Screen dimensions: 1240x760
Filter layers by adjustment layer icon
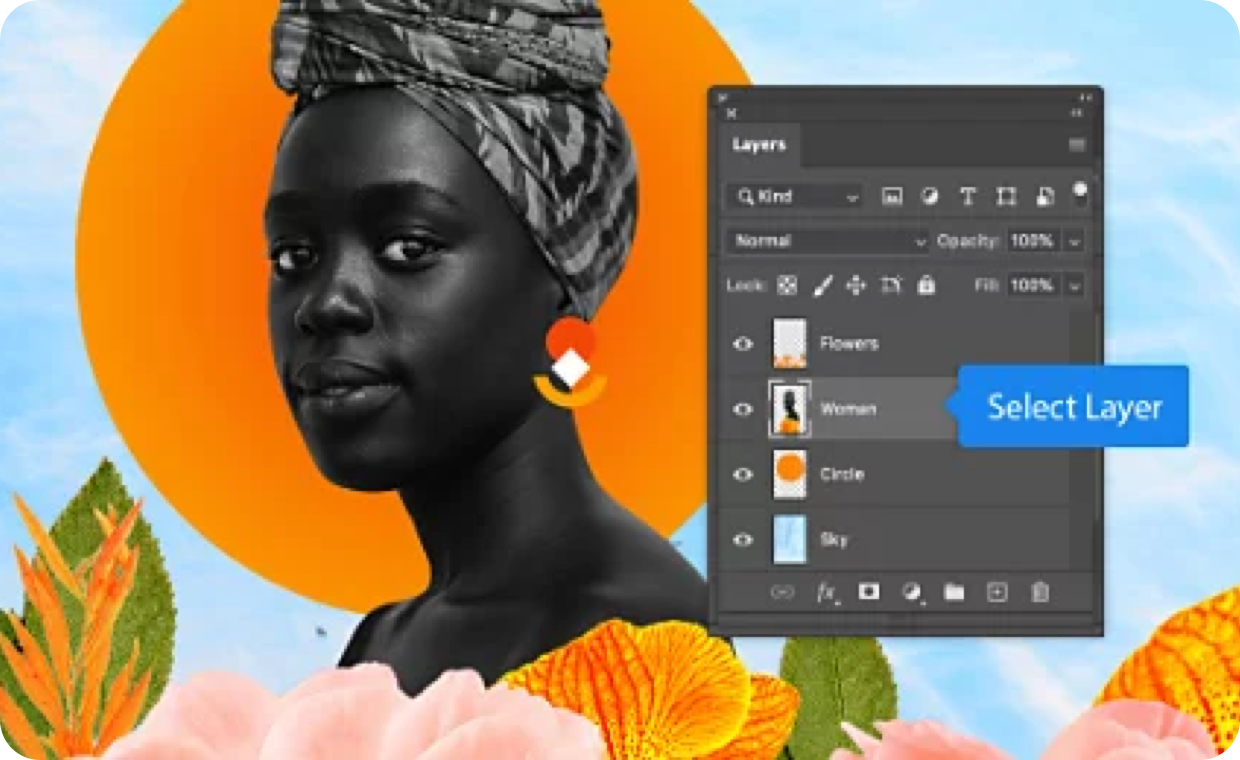pos(930,197)
